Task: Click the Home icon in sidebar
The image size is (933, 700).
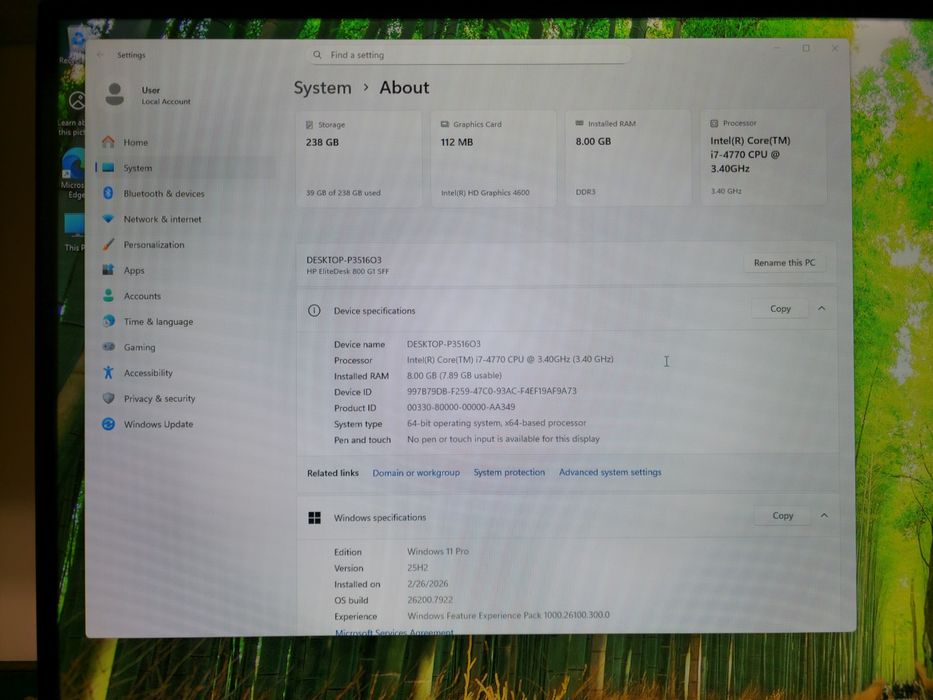Action: pyautogui.click(x=108, y=142)
